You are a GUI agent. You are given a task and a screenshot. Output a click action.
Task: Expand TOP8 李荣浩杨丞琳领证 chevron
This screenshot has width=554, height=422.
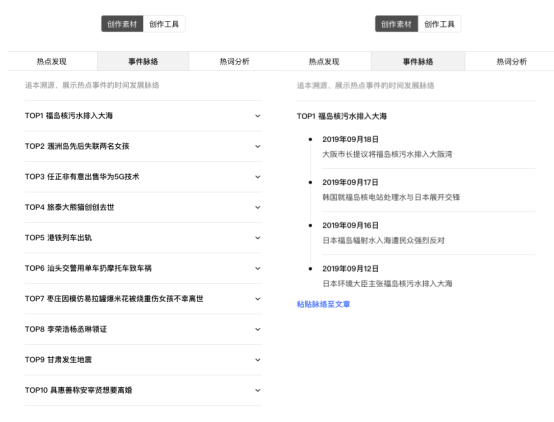(258, 329)
